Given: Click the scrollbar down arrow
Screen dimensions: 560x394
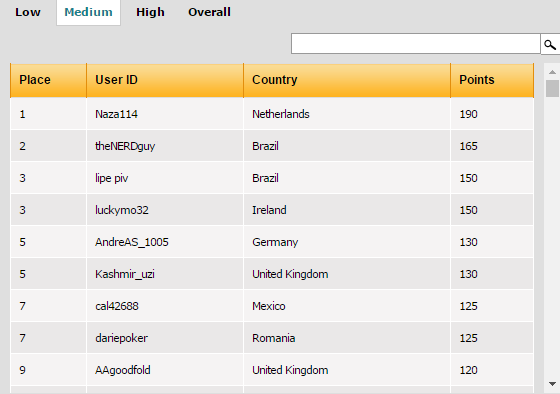Looking at the screenshot, I should pos(552,384).
